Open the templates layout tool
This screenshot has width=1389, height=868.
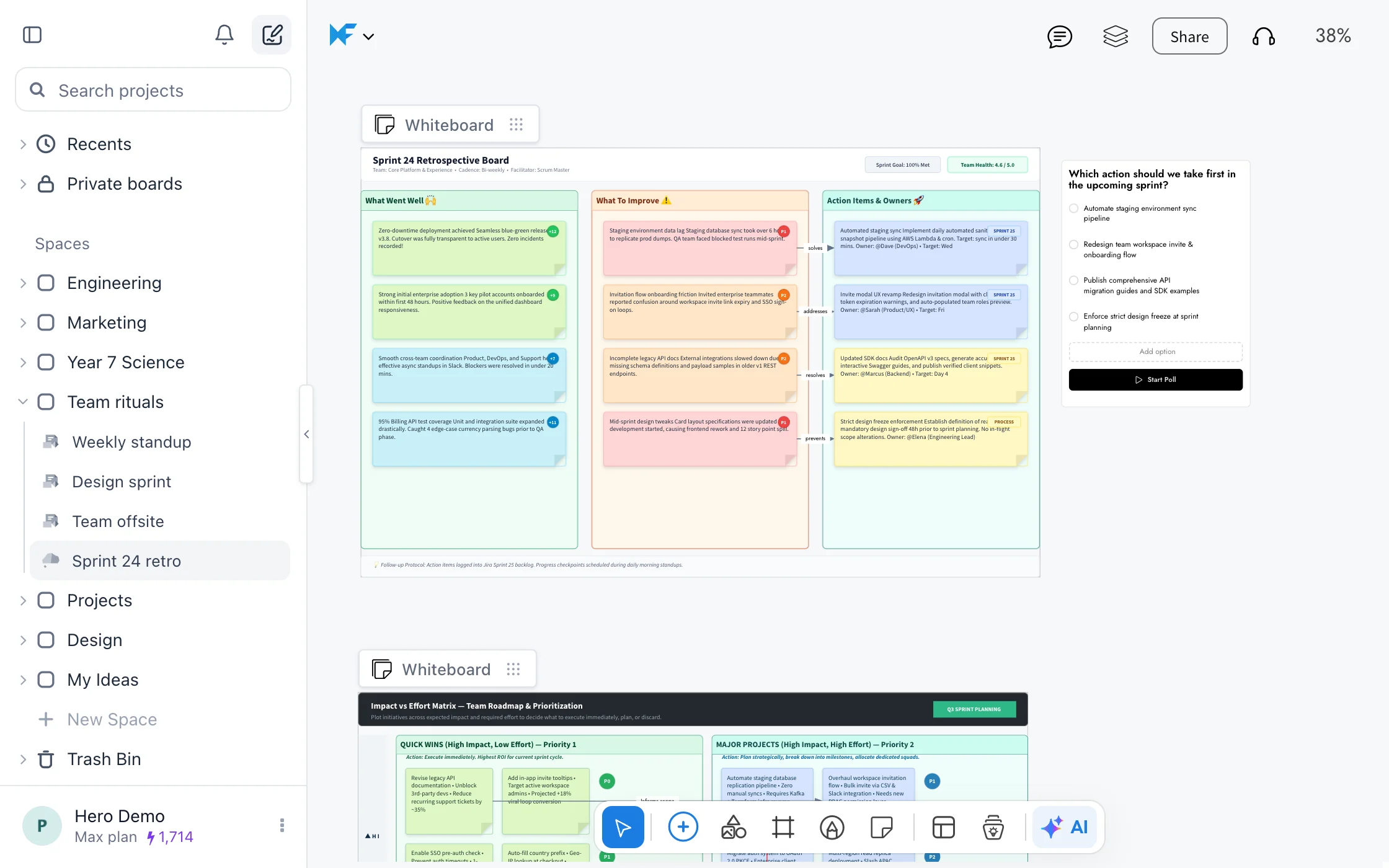point(943,827)
